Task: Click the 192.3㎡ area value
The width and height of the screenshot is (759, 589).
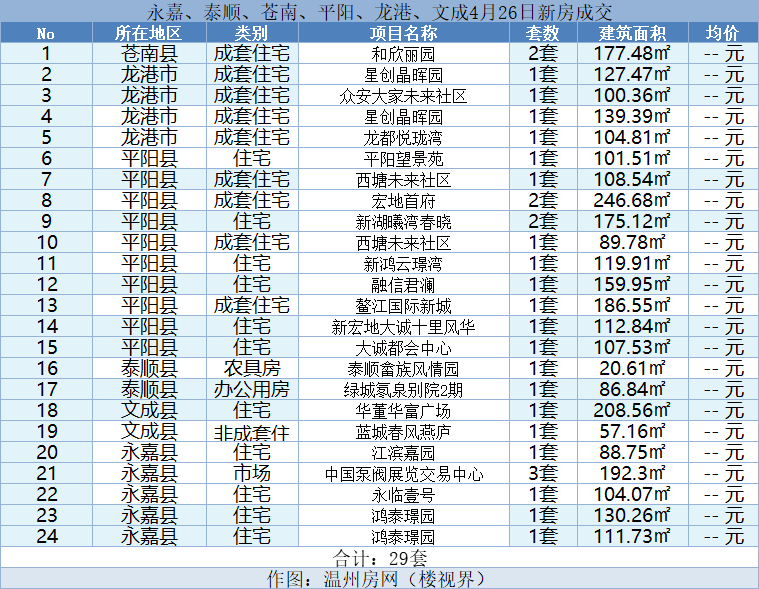Action: click(x=632, y=473)
